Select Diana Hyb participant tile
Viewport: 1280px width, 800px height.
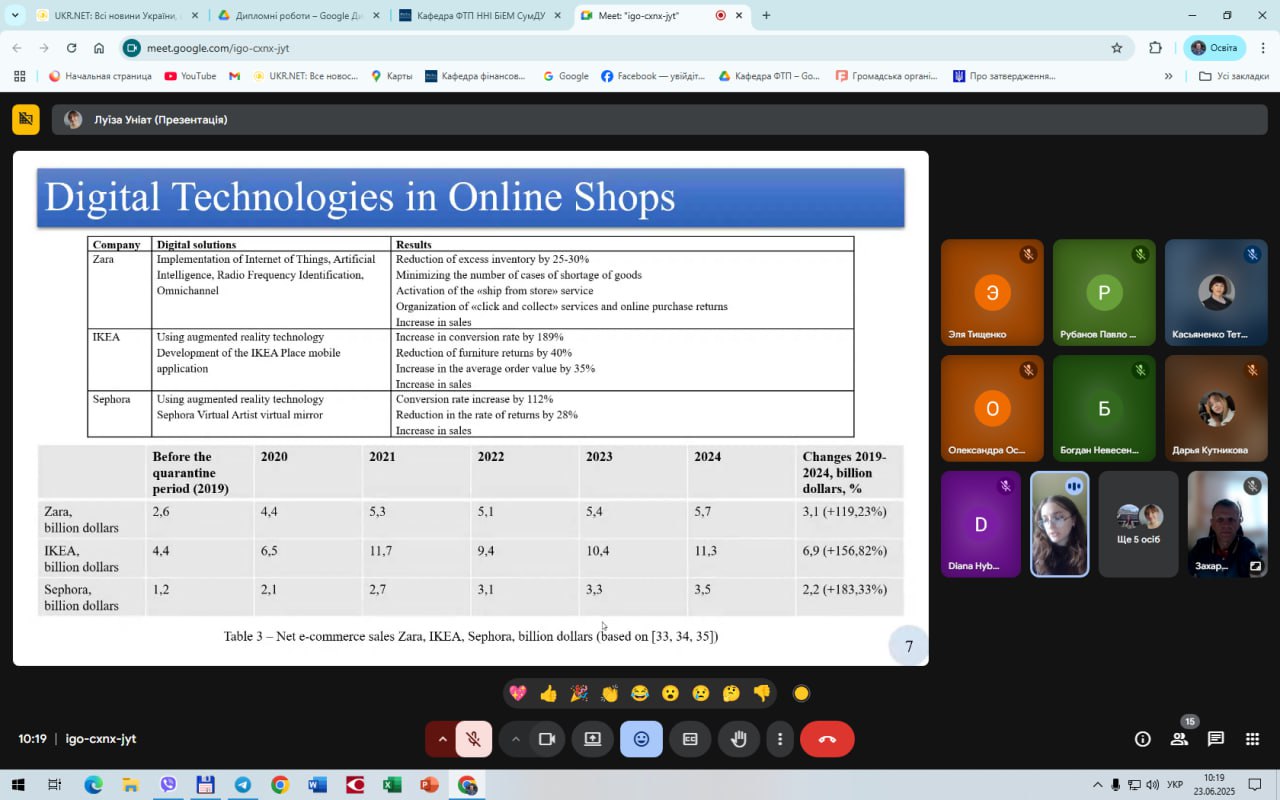pyautogui.click(x=981, y=524)
